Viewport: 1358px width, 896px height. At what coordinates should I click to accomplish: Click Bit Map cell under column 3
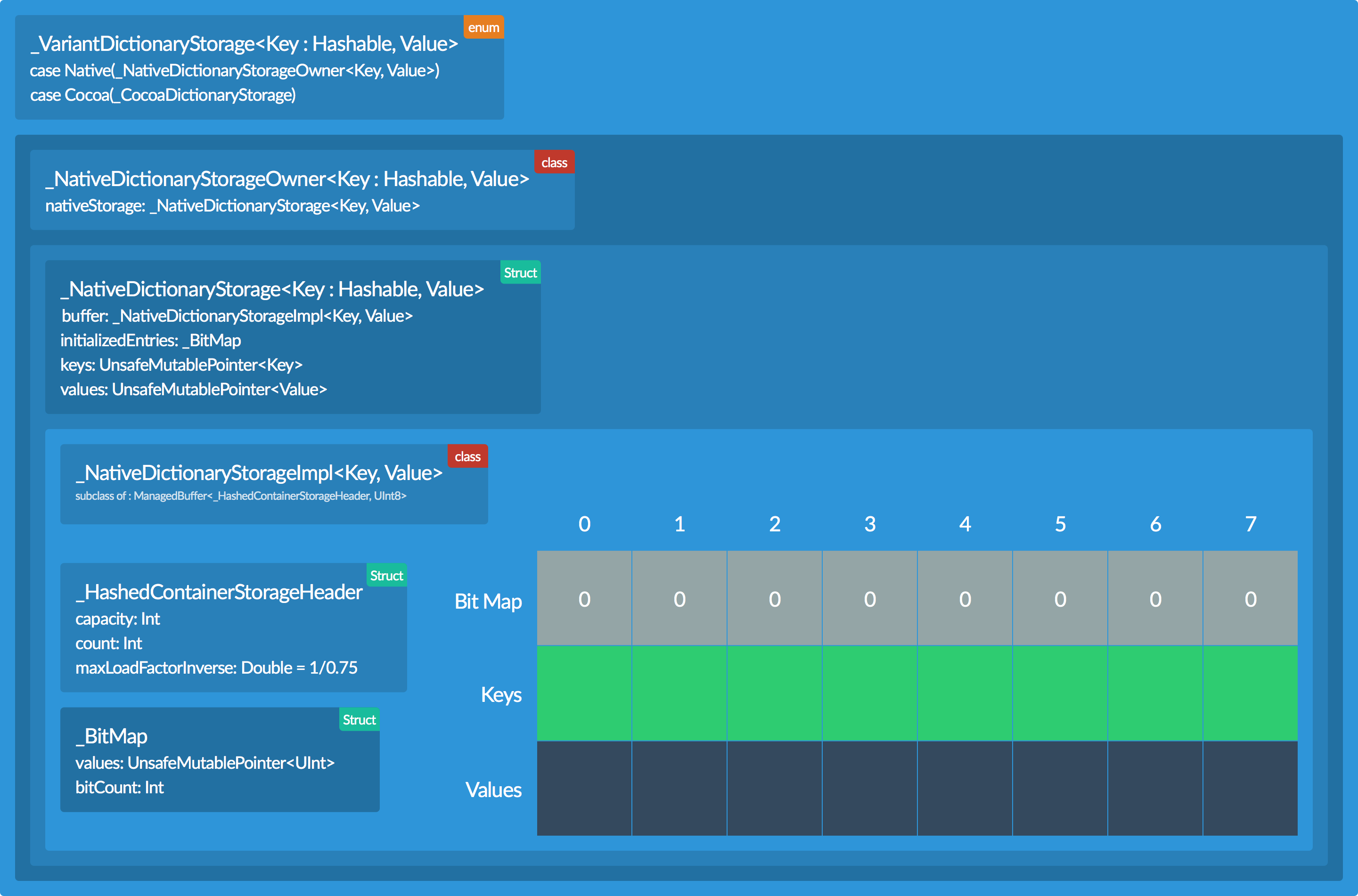coord(869,598)
